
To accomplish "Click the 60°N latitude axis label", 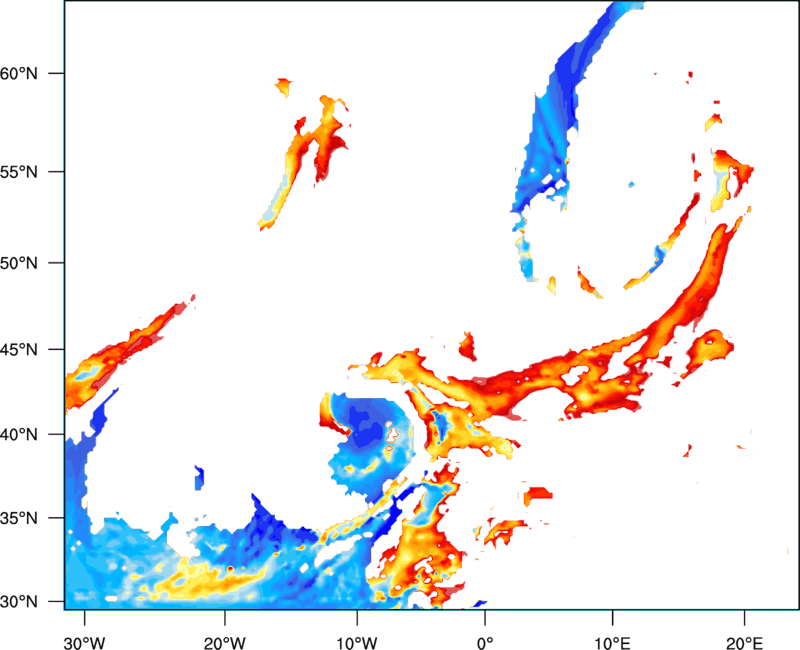I will coord(19,73).
